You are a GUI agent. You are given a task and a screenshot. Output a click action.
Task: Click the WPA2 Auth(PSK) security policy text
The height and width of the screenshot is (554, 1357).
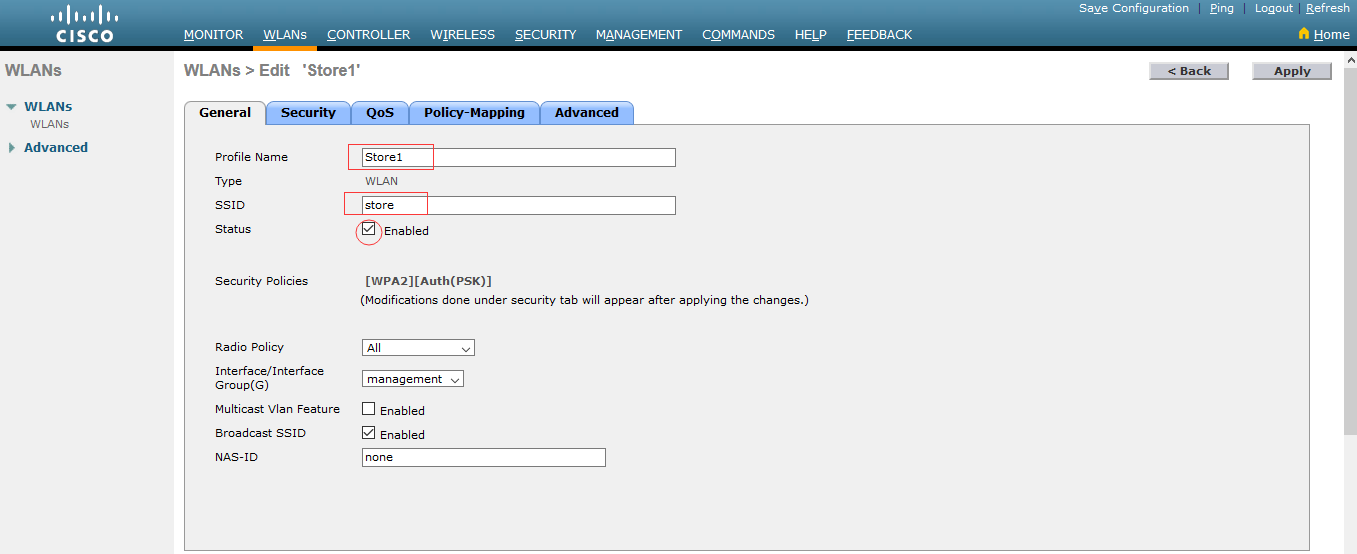pos(428,281)
